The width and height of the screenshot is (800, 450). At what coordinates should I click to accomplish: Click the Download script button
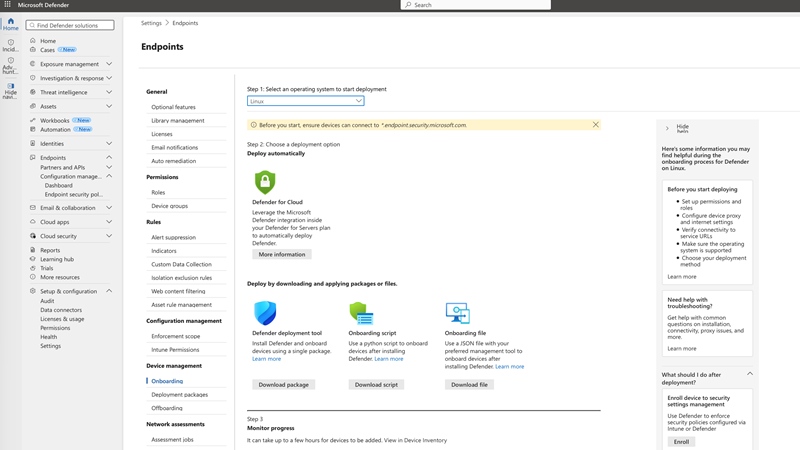coord(376,385)
